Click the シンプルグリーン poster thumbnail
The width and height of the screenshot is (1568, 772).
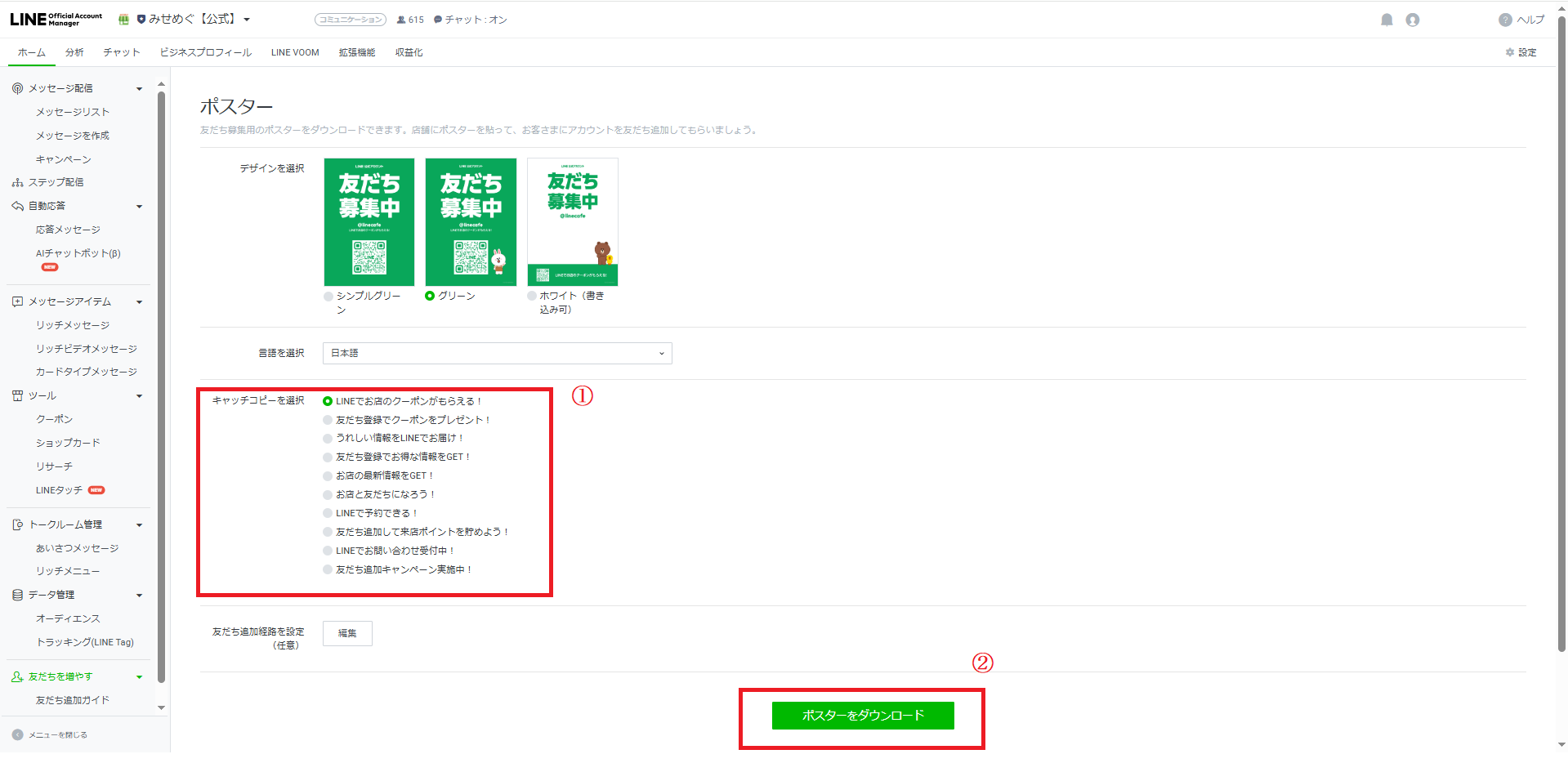click(x=369, y=222)
